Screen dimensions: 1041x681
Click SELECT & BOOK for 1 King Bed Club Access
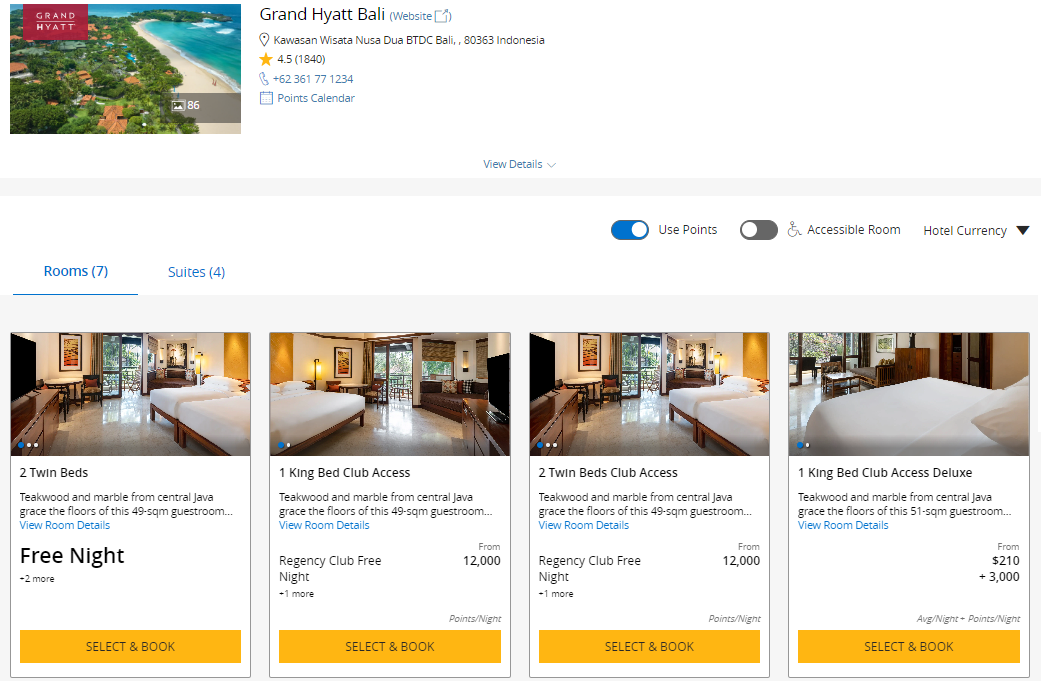389,646
